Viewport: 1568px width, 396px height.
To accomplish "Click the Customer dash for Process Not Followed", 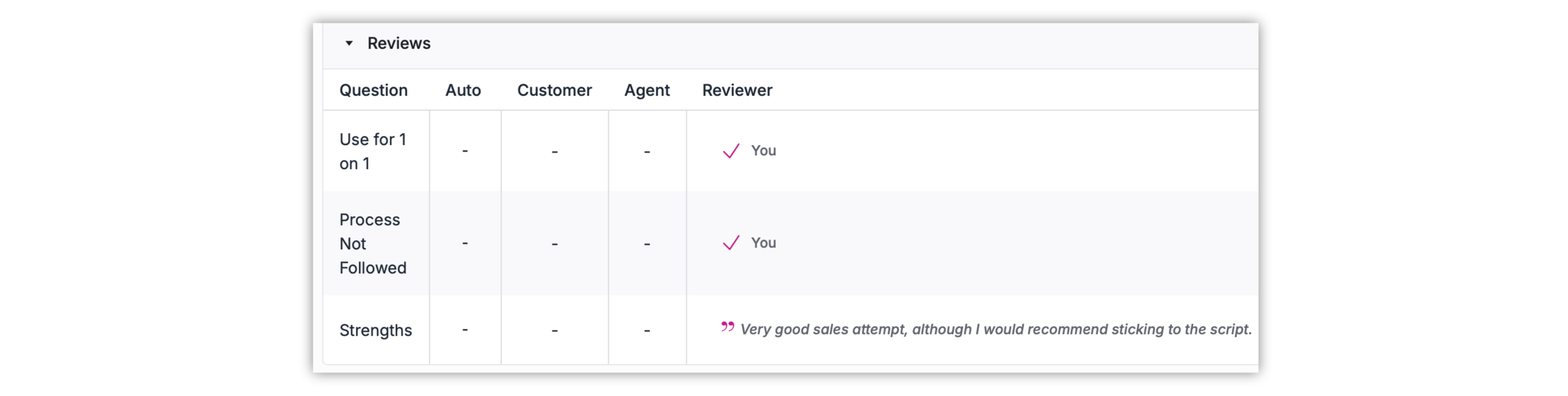I will tap(555, 244).
